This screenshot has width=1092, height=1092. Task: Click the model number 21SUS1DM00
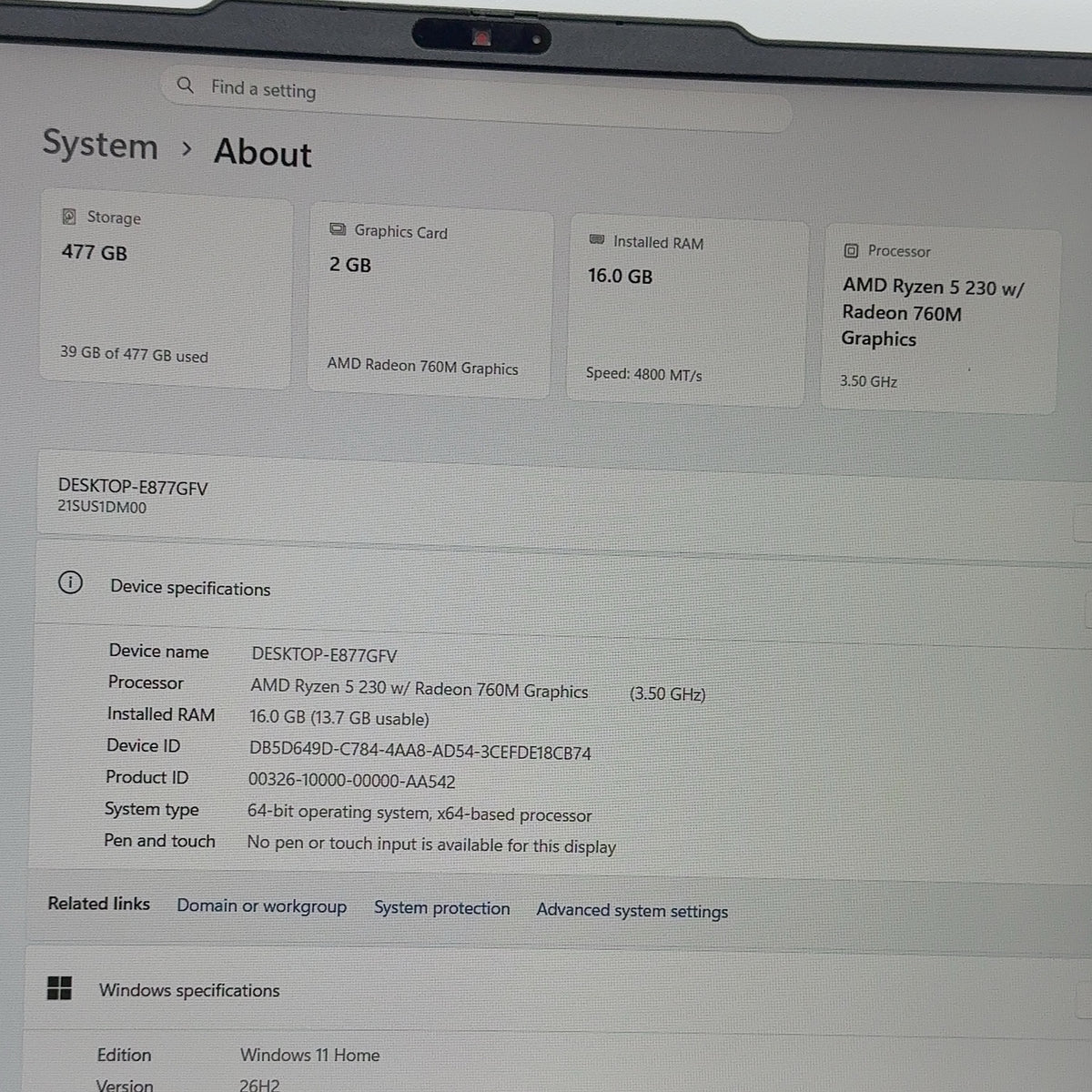pos(102,507)
